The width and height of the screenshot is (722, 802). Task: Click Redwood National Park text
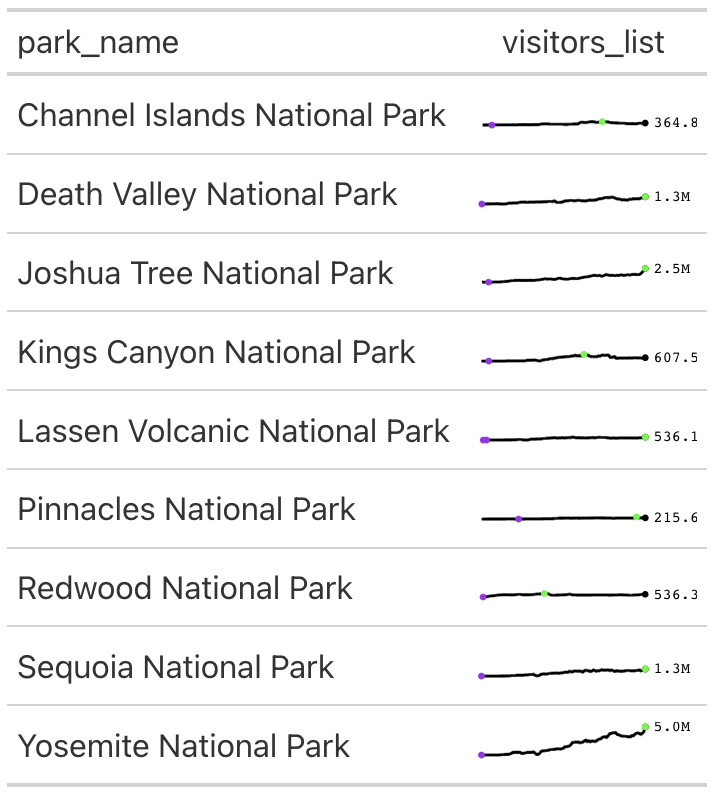pyautogui.click(x=185, y=588)
